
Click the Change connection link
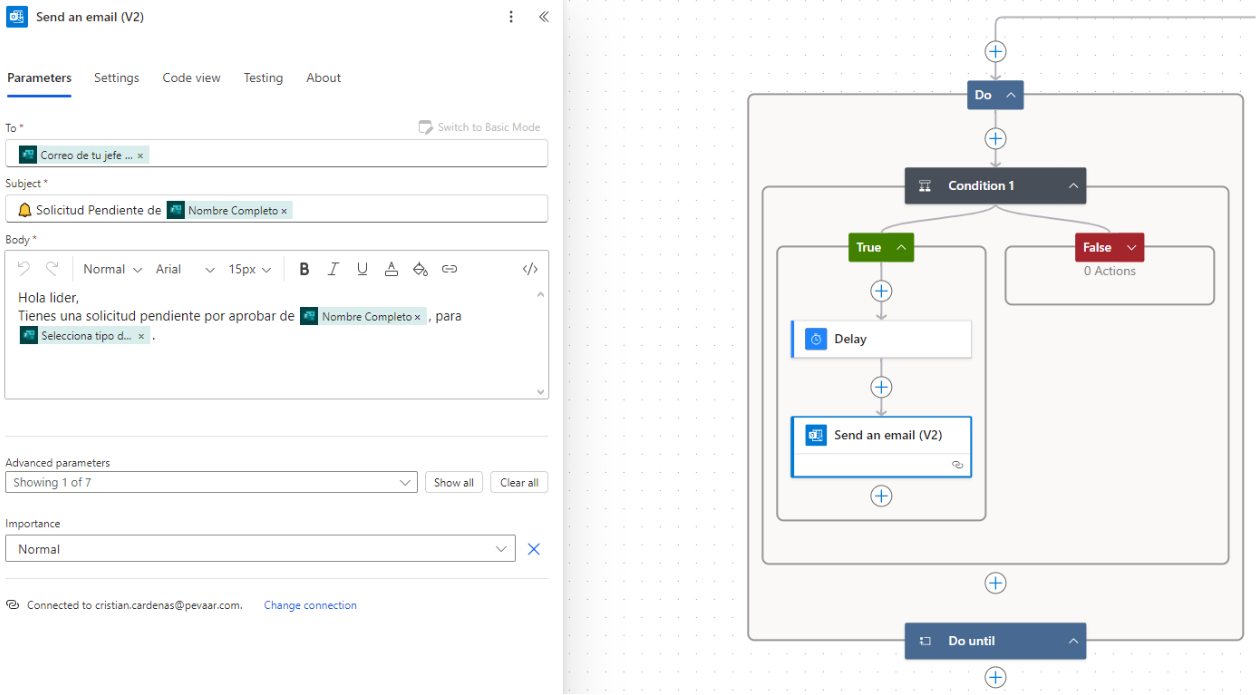click(x=310, y=605)
